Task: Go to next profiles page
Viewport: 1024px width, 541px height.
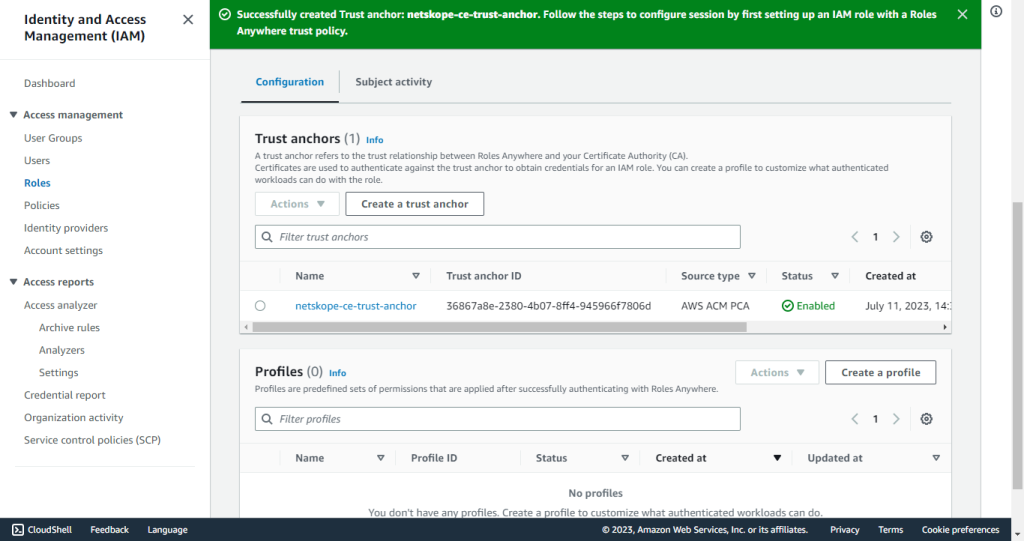Action: coord(896,419)
